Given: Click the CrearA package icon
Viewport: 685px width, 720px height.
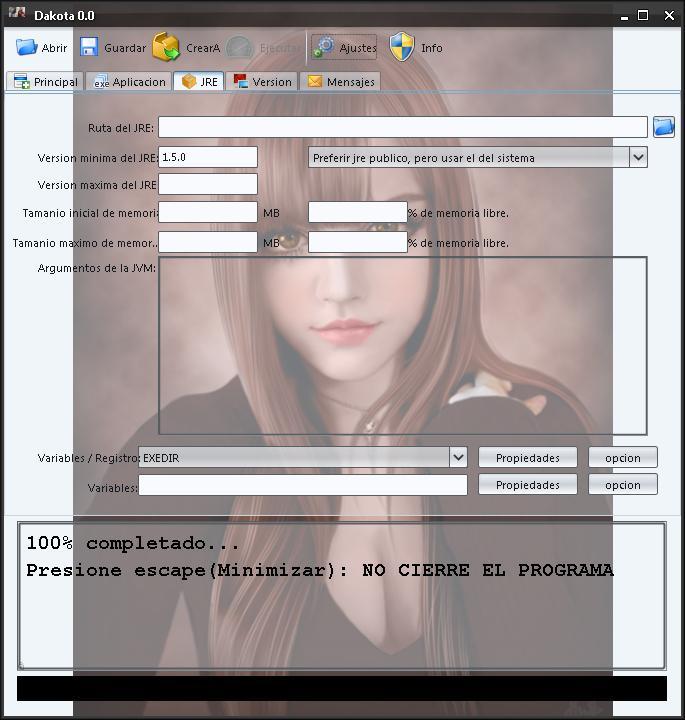Looking at the screenshot, I should click(166, 47).
